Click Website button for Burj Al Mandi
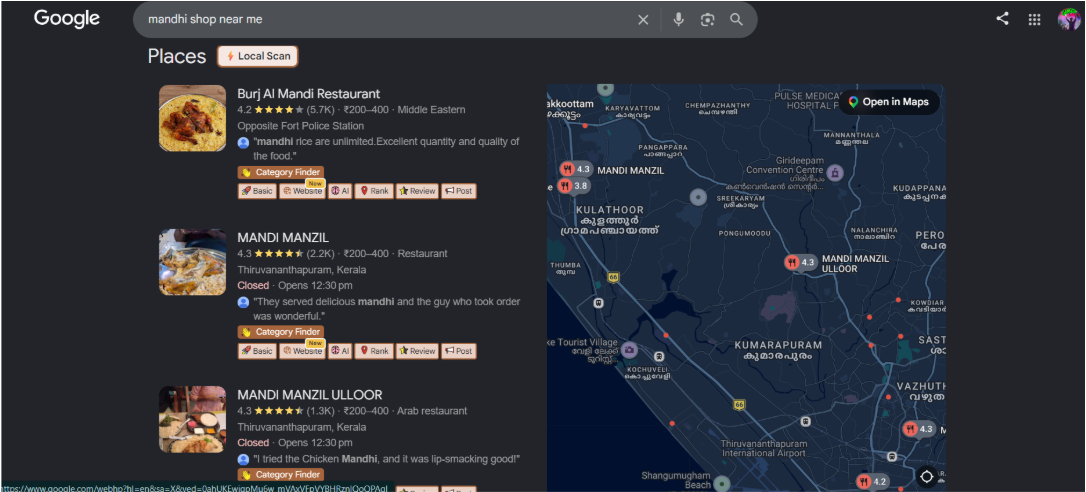Image resolution: width=1086 pixels, height=492 pixels. point(301,191)
